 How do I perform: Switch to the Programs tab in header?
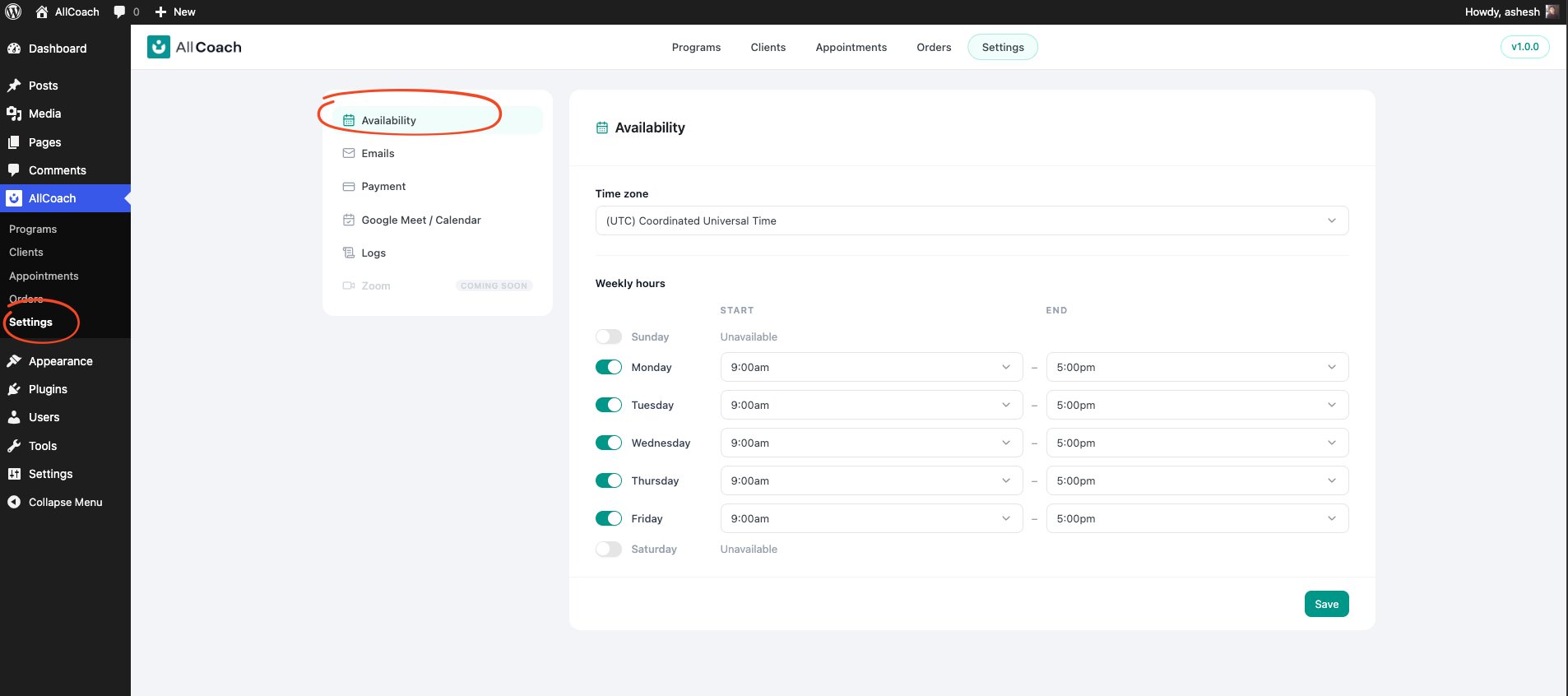[696, 47]
